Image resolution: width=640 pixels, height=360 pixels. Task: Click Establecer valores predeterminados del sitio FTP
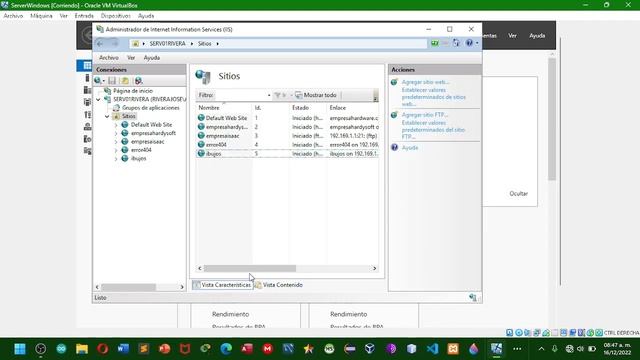pos(433,130)
